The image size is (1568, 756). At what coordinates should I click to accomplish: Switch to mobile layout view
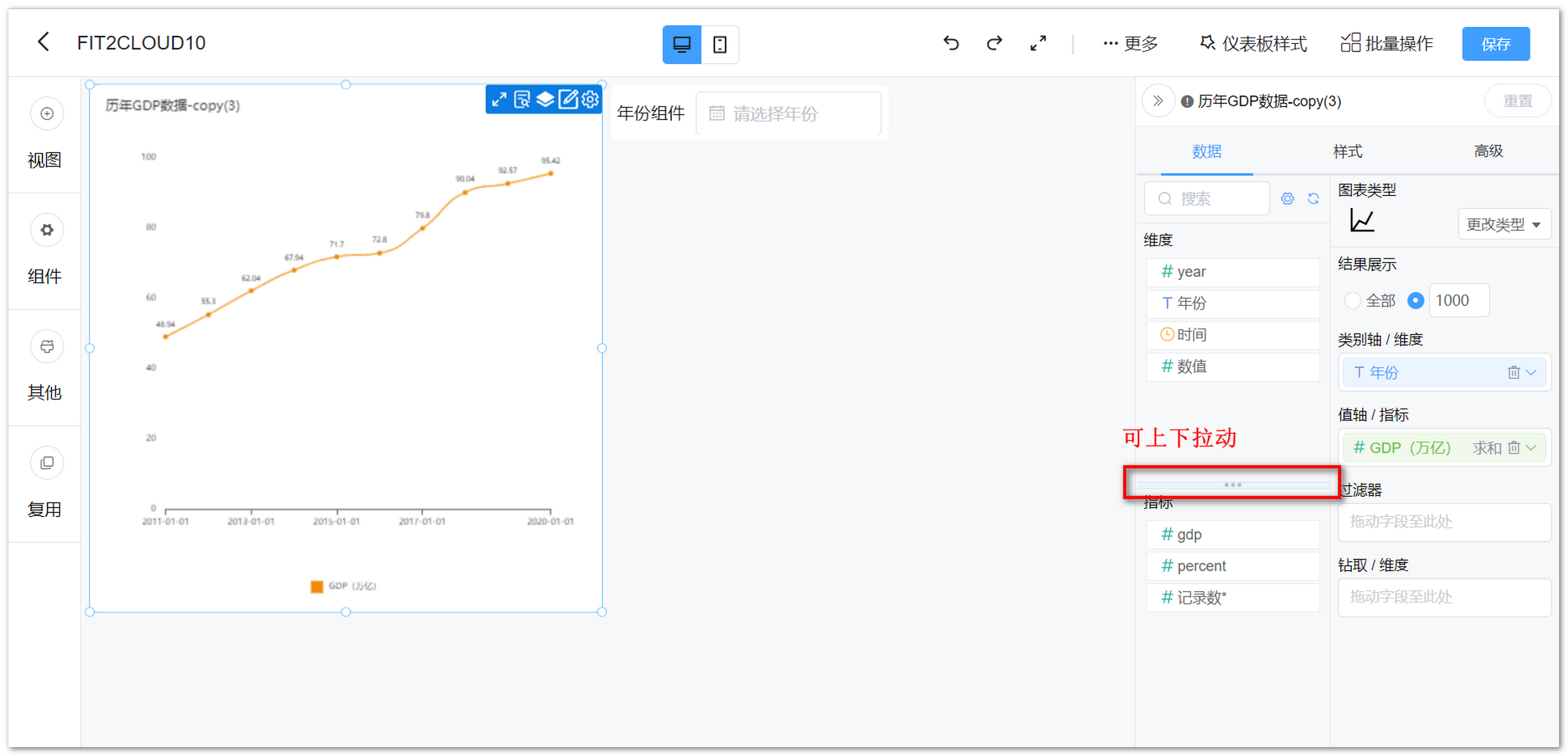720,44
